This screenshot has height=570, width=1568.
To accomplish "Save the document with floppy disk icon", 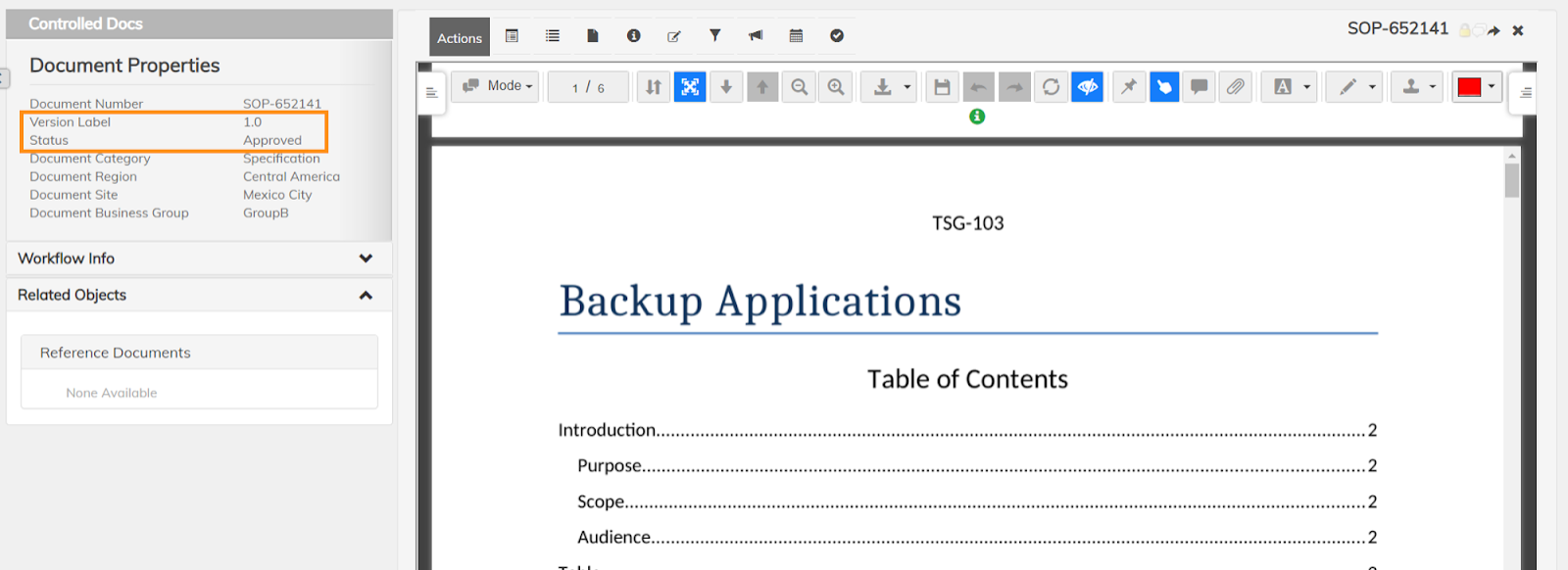I will (942, 87).
